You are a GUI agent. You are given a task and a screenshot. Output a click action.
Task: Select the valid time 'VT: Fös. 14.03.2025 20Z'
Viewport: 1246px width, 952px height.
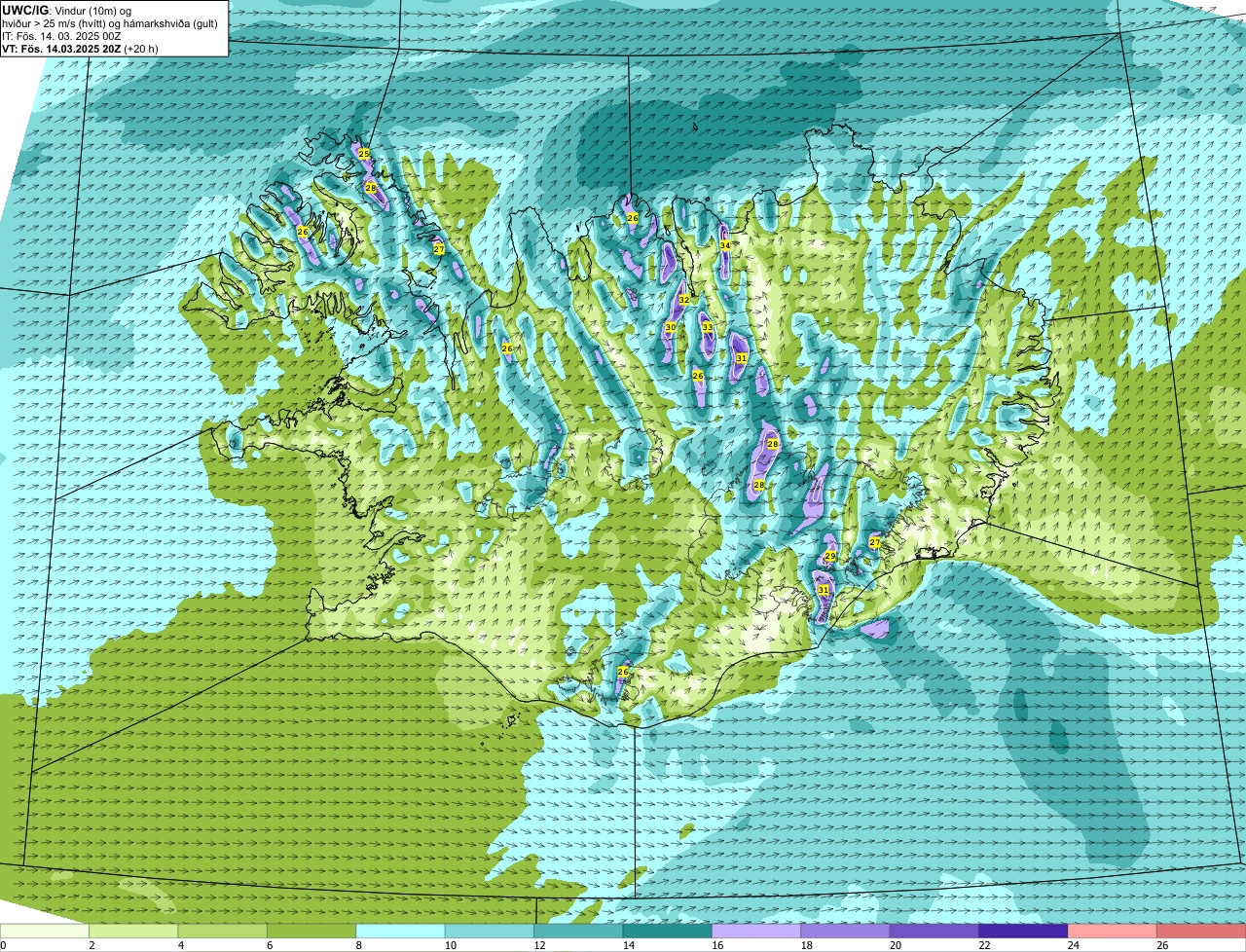[x=60, y=49]
